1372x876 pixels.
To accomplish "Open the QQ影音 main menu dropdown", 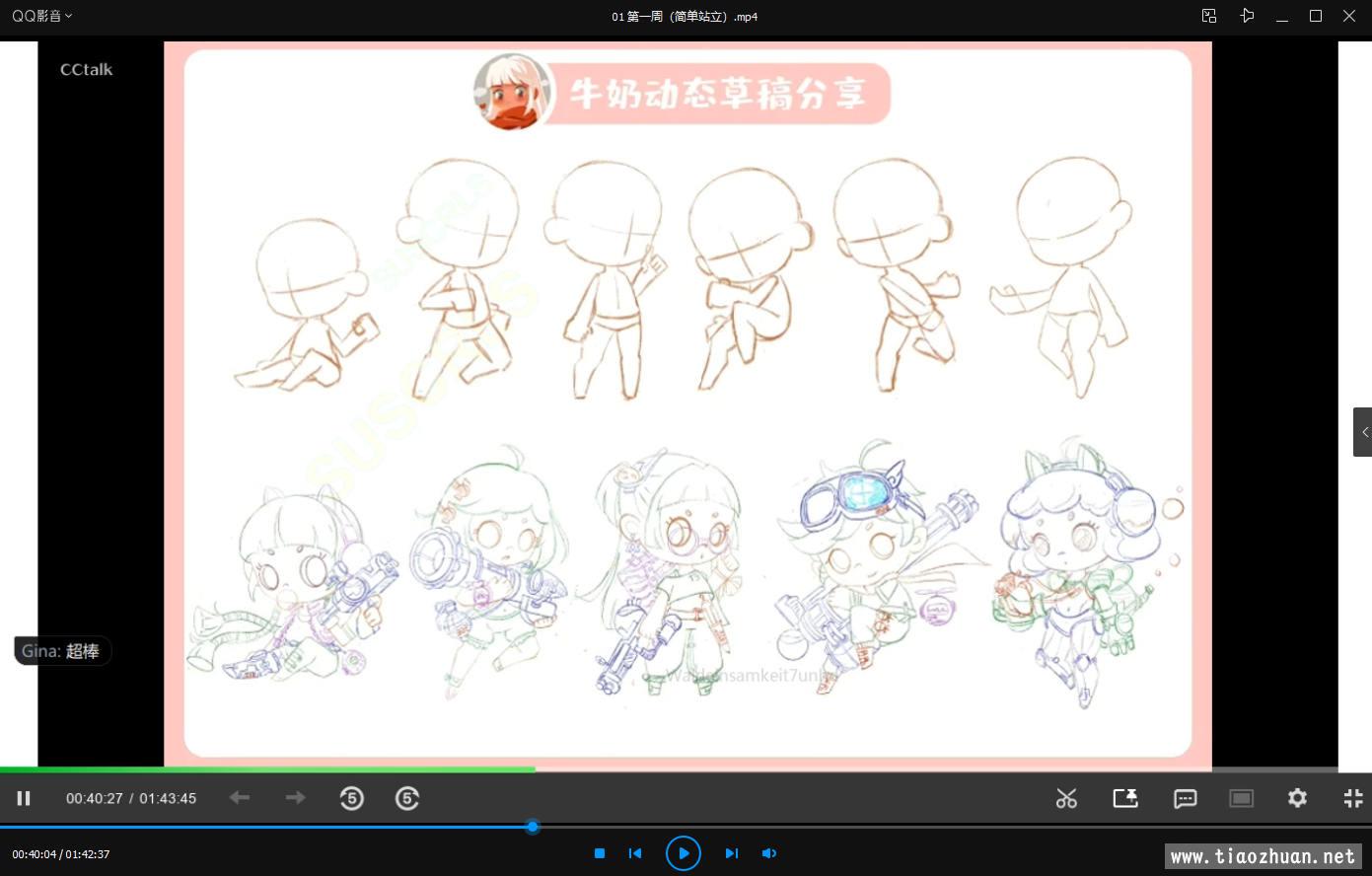I will click(41, 16).
